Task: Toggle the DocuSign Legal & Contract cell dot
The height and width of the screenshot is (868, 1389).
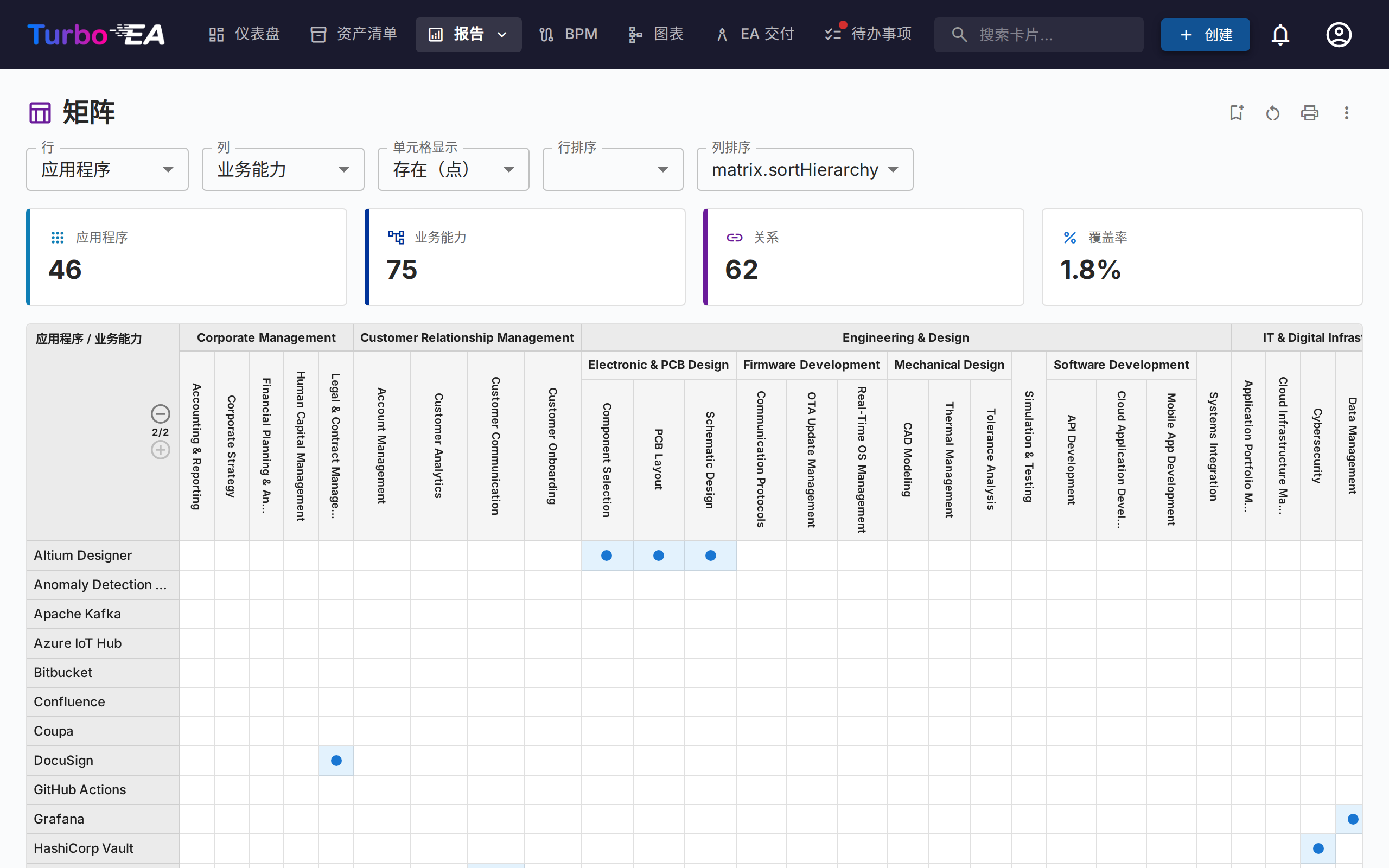Action: (336, 760)
